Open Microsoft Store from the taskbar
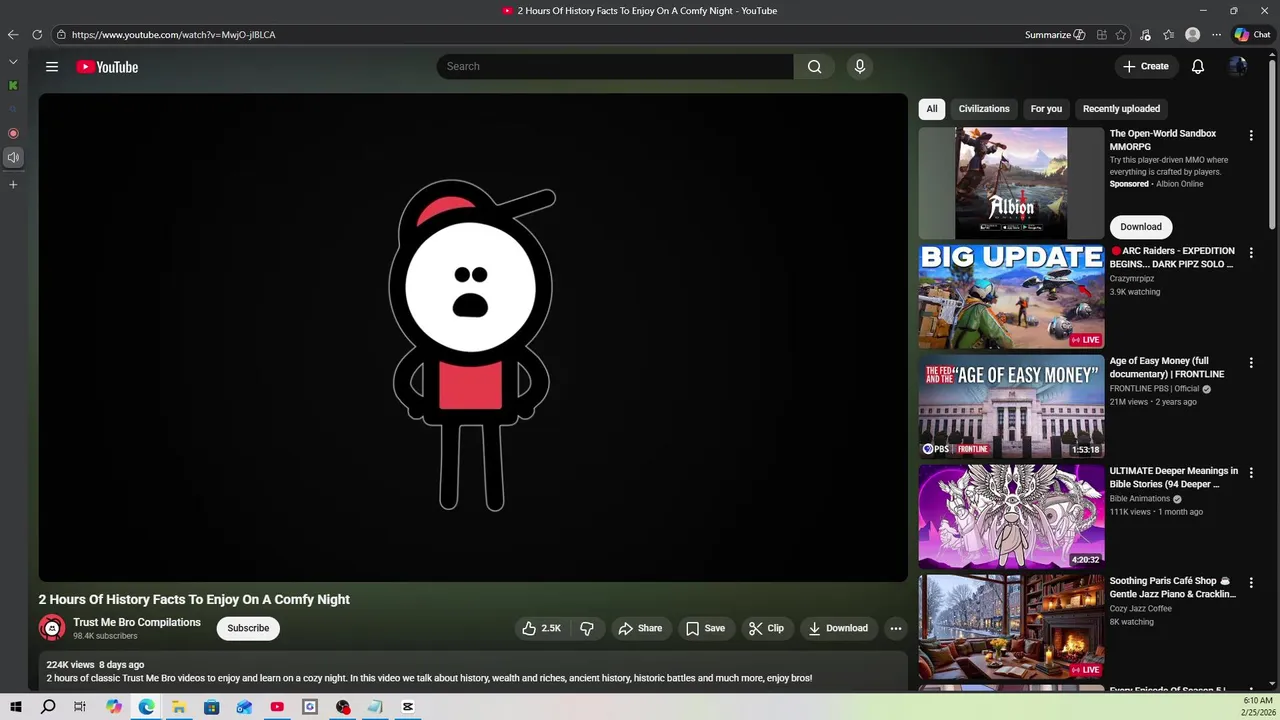1280x720 pixels. (x=211, y=707)
